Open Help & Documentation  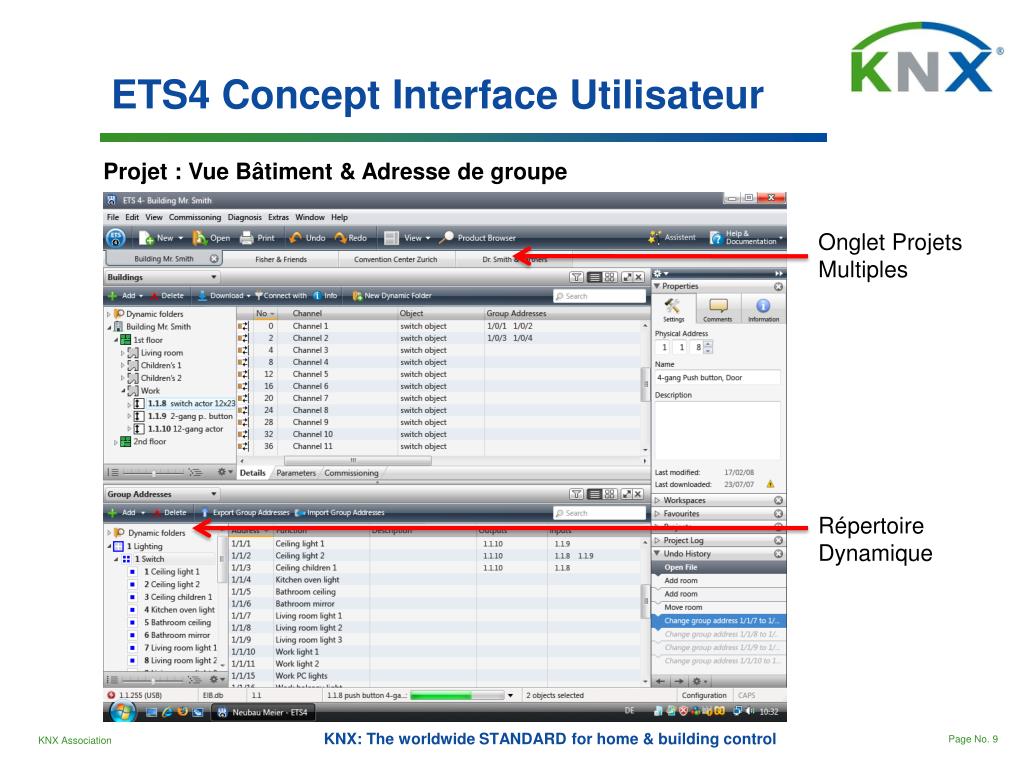[746, 237]
